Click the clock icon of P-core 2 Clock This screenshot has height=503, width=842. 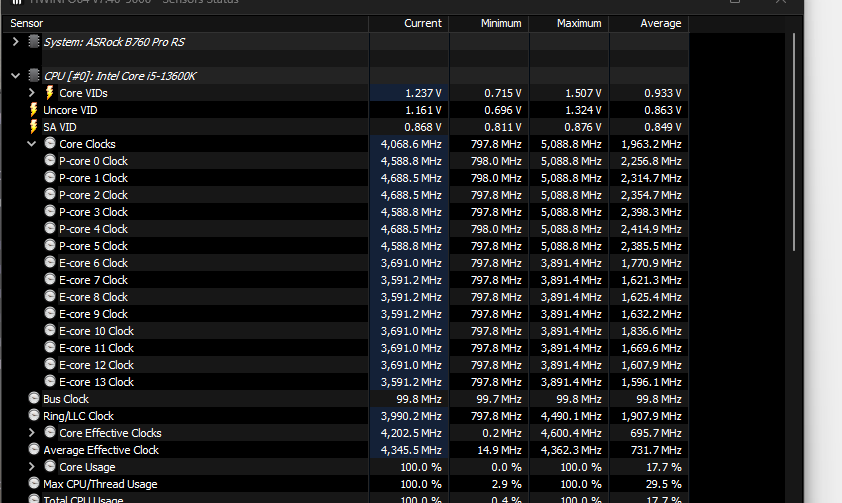tap(50, 194)
